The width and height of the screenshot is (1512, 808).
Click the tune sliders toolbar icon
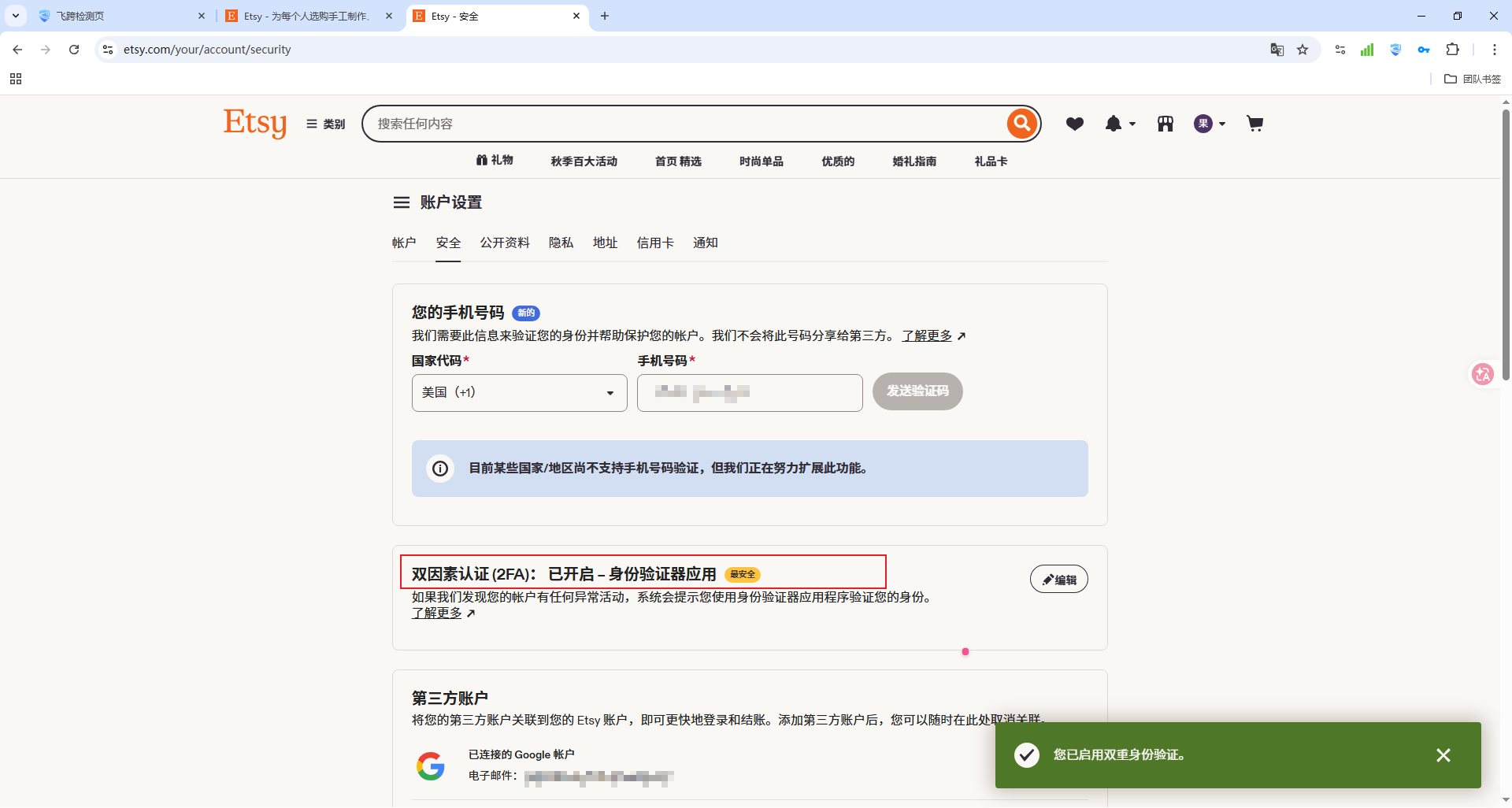pyautogui.click(x=1340, y=50)
